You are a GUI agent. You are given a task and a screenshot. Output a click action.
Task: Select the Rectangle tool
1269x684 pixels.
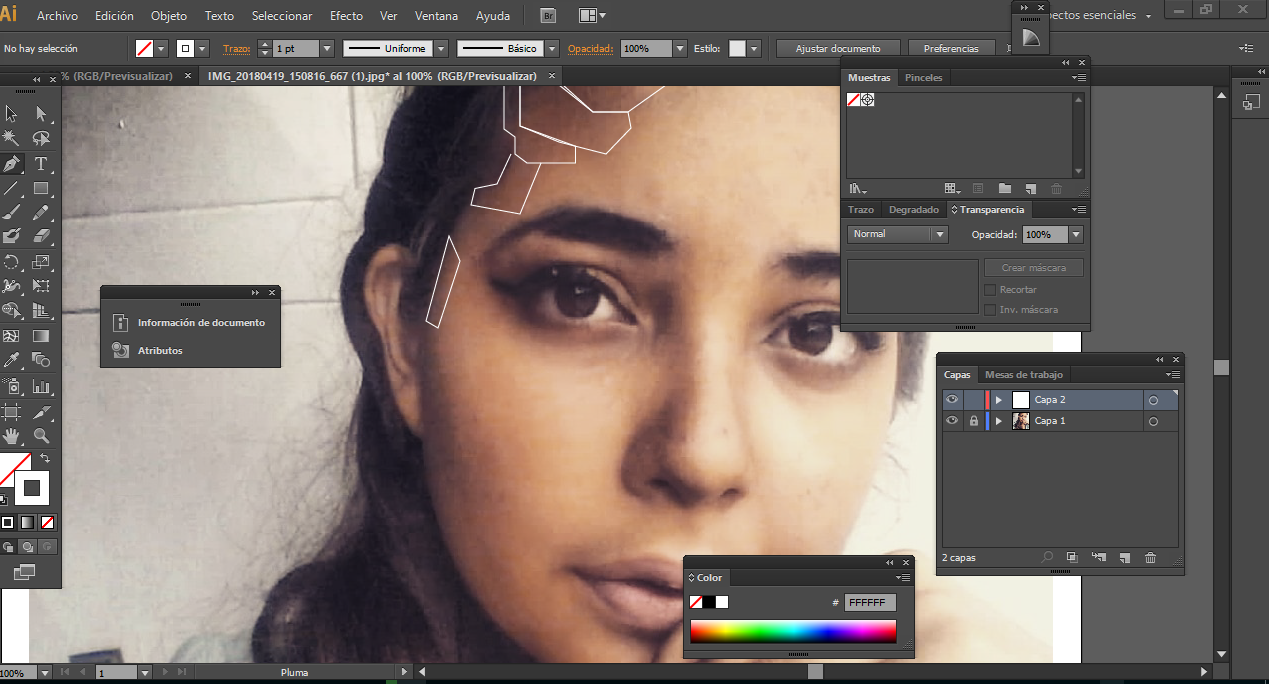point(41,188)
